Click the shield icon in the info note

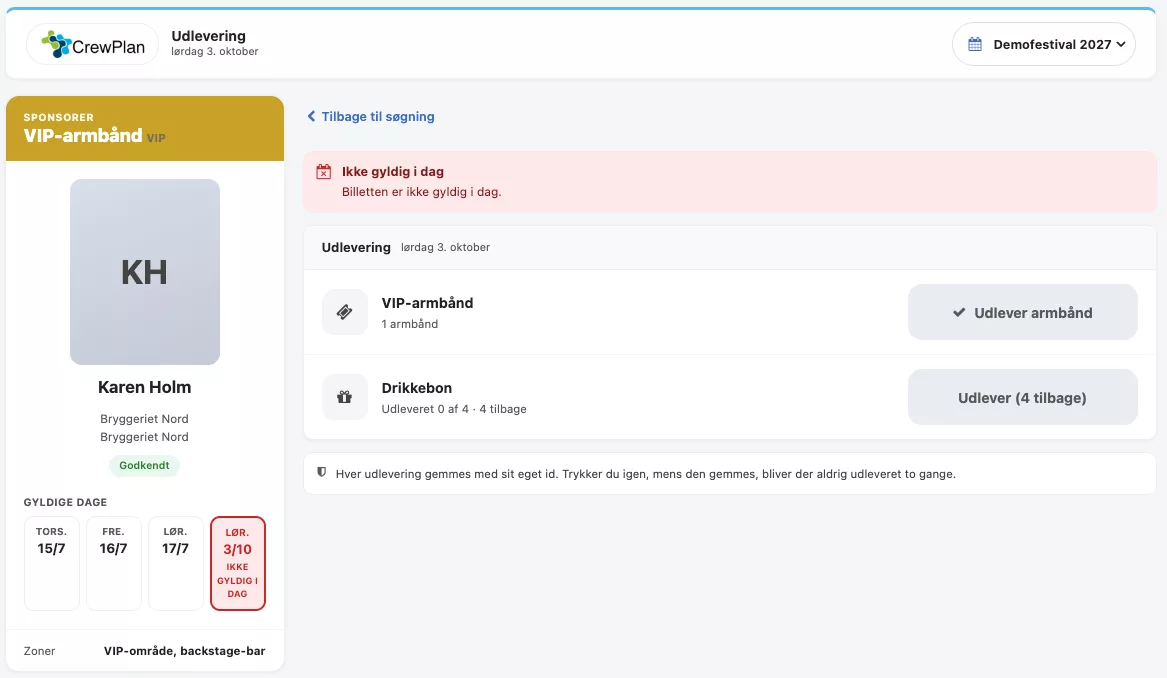click(x=322, y=473)
